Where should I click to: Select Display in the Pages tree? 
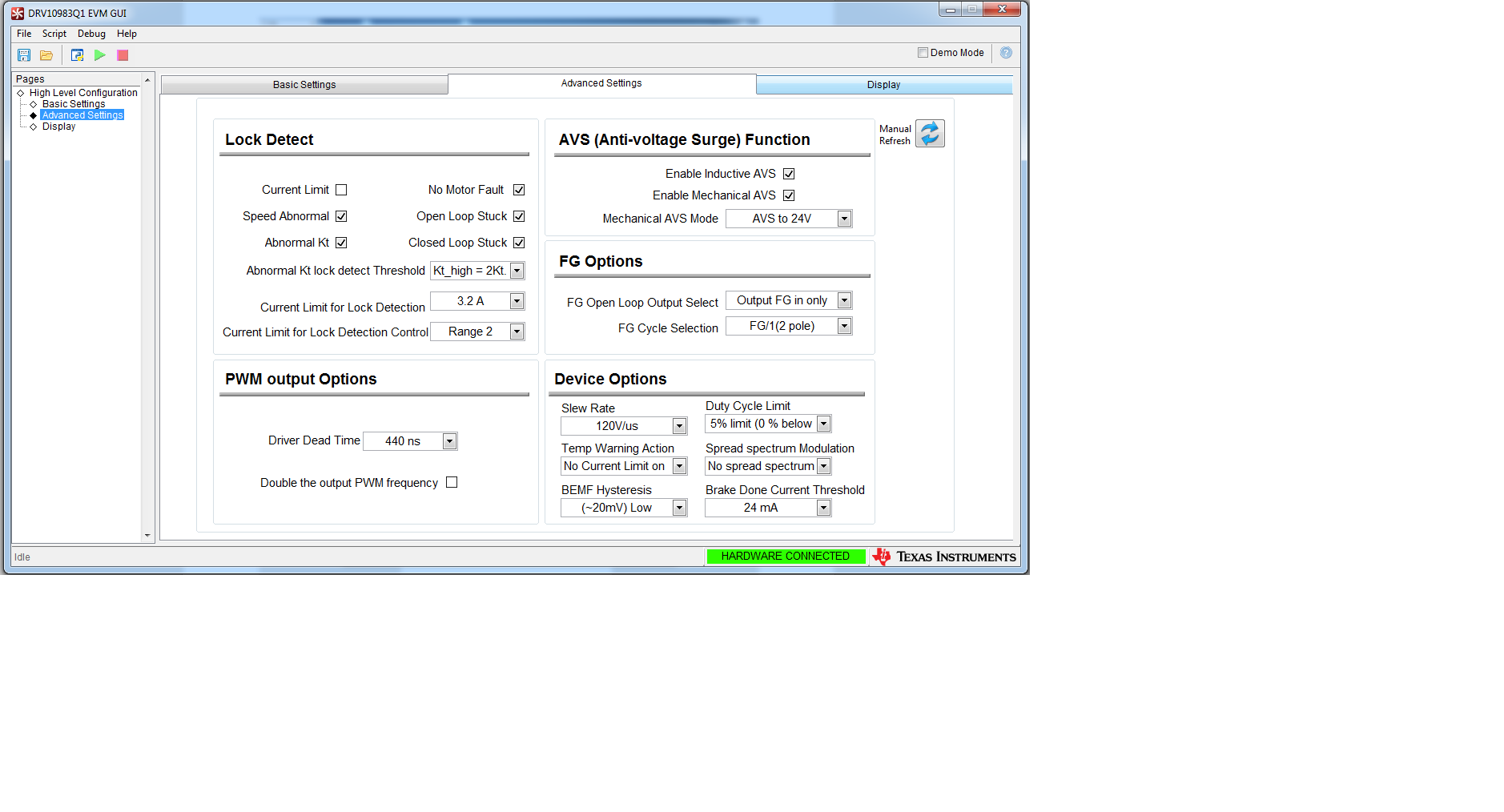59,127
